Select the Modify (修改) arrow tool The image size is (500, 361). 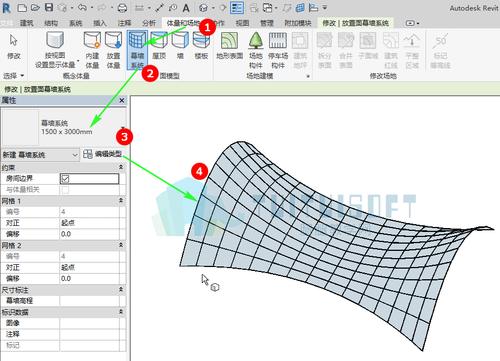pyautogui.click(x=14, y=47)
